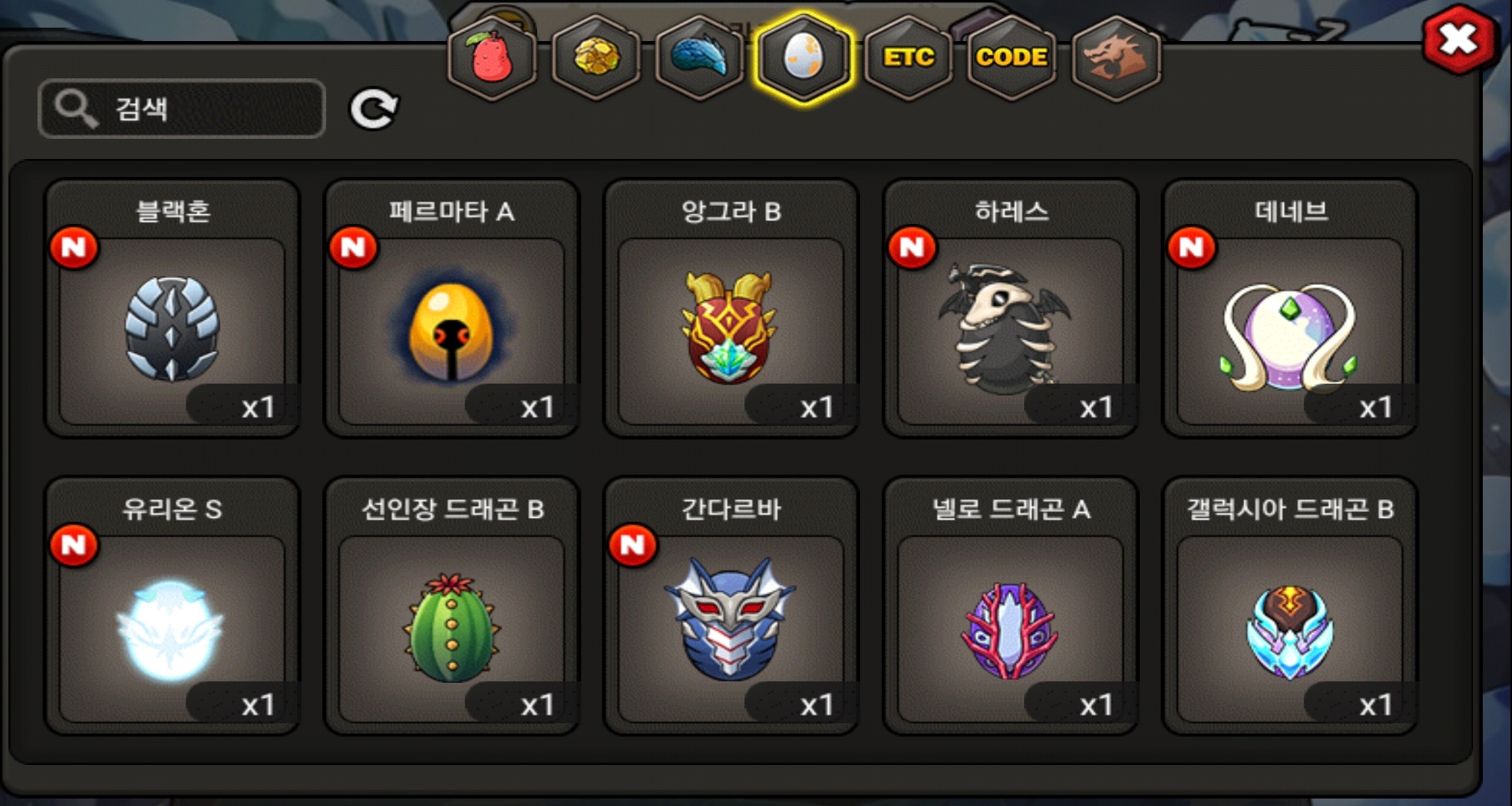Select the 데네브 egg item

(1290, 308)
